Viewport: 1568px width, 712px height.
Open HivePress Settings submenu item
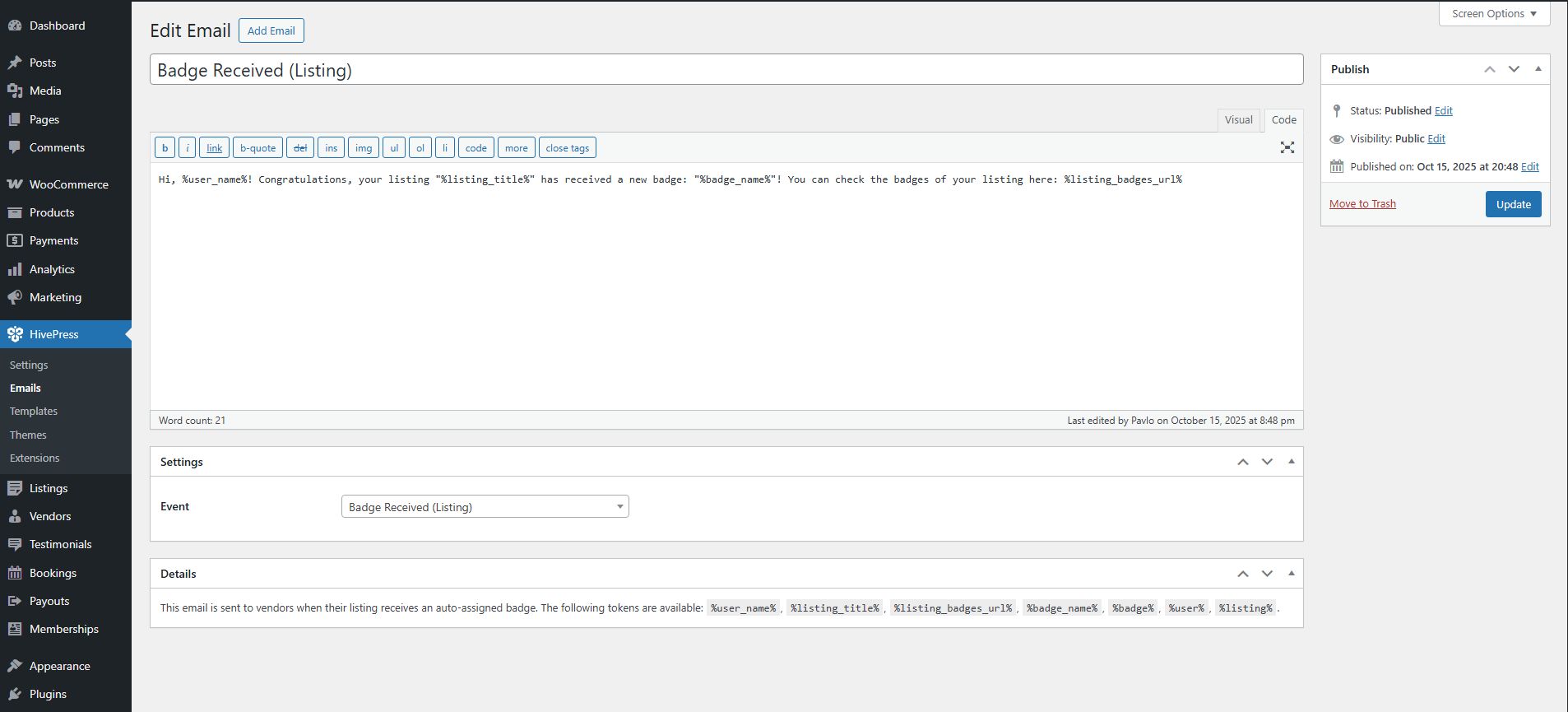pyautogui.click(x=29, y=365)
